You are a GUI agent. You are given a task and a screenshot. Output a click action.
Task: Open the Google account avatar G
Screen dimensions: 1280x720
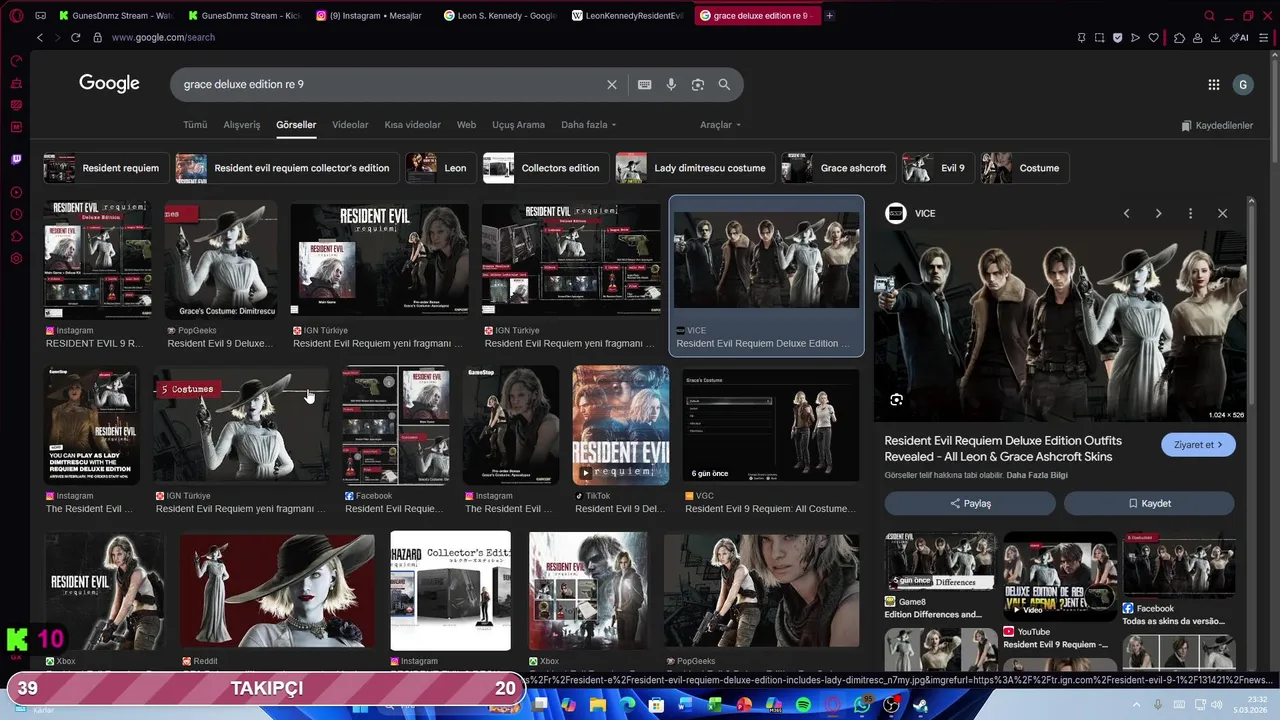click(1243, 85)
